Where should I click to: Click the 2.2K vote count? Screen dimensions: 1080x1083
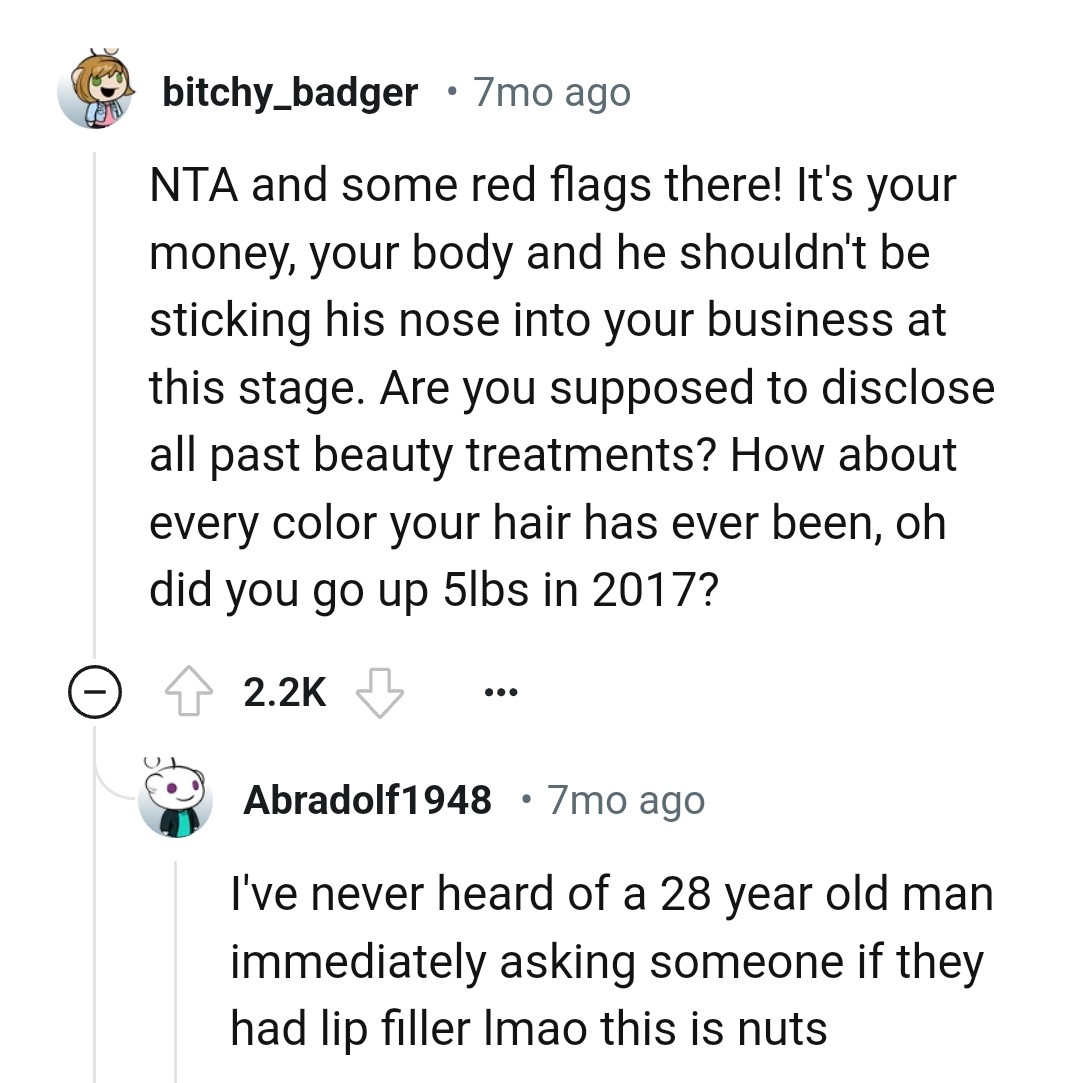pos(283,691)
